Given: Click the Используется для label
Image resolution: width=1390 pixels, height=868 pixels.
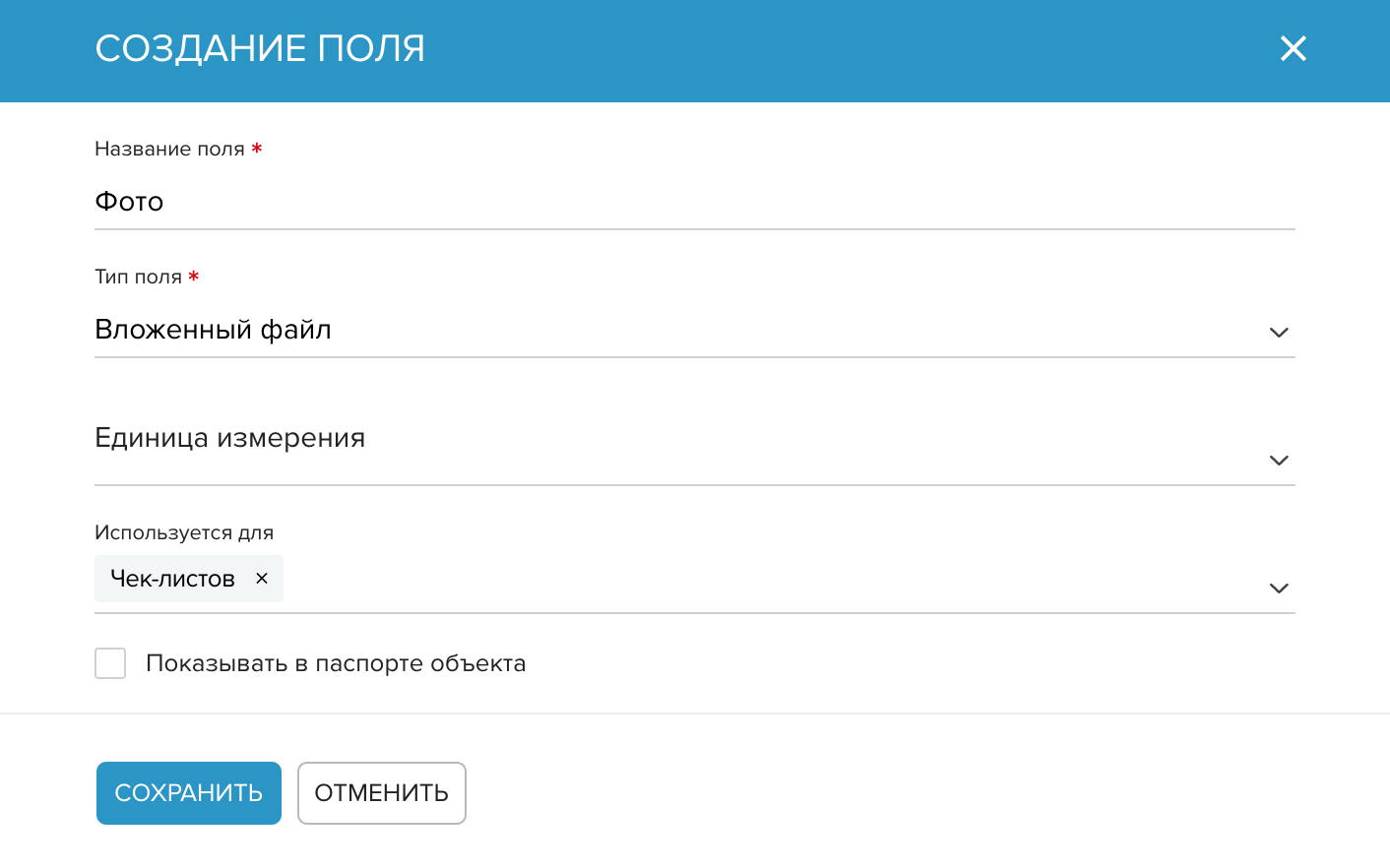Looking at the screenshot, I should tap(184, 532).
